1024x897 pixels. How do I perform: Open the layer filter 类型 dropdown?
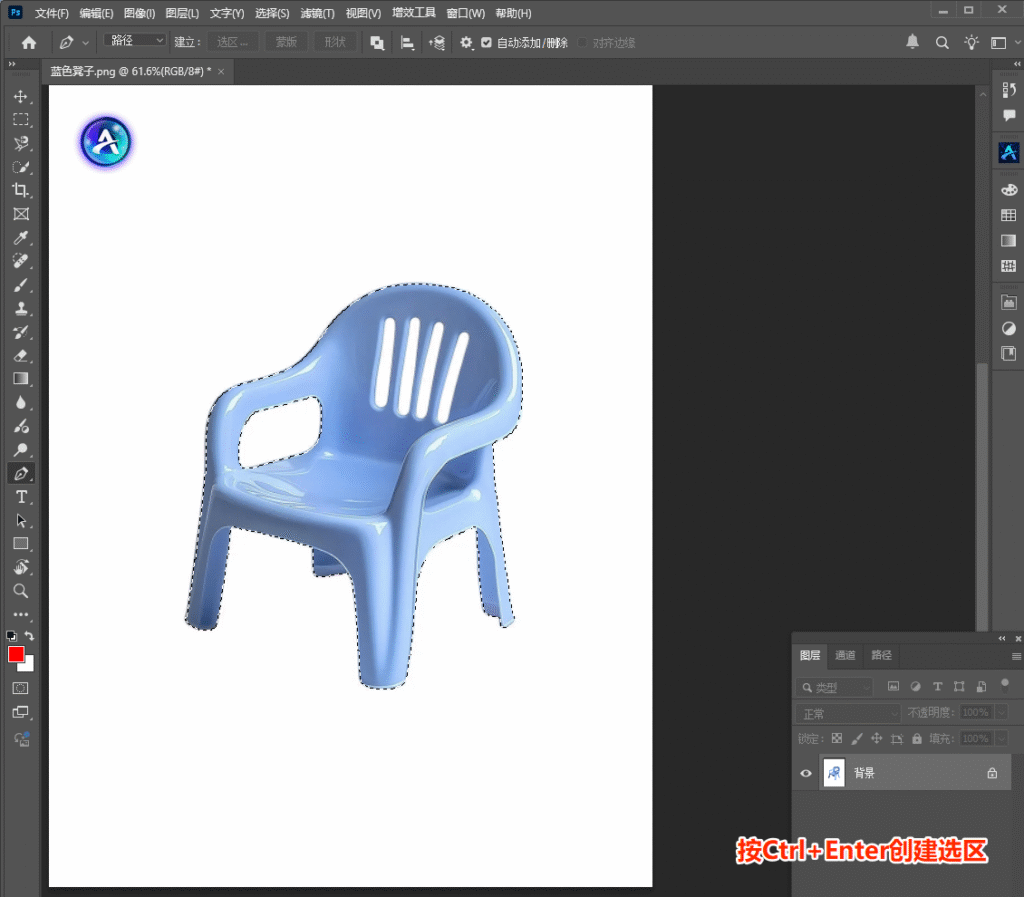pos(835,687)
